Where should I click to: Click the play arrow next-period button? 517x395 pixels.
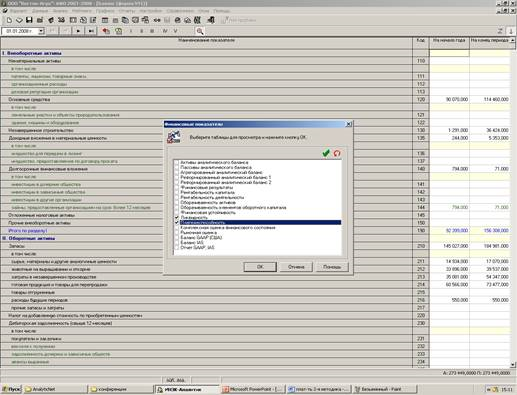(78, 31)
